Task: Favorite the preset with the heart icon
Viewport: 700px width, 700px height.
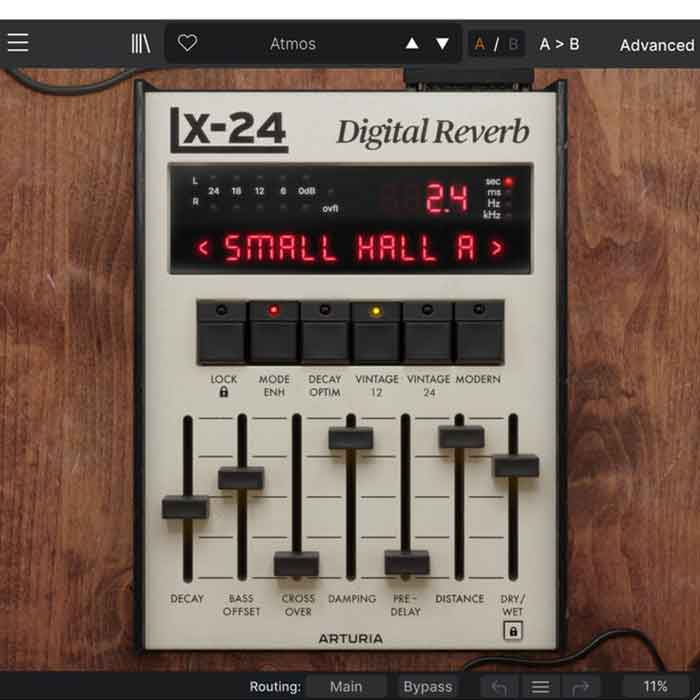Action: click(x=187, y=43)
